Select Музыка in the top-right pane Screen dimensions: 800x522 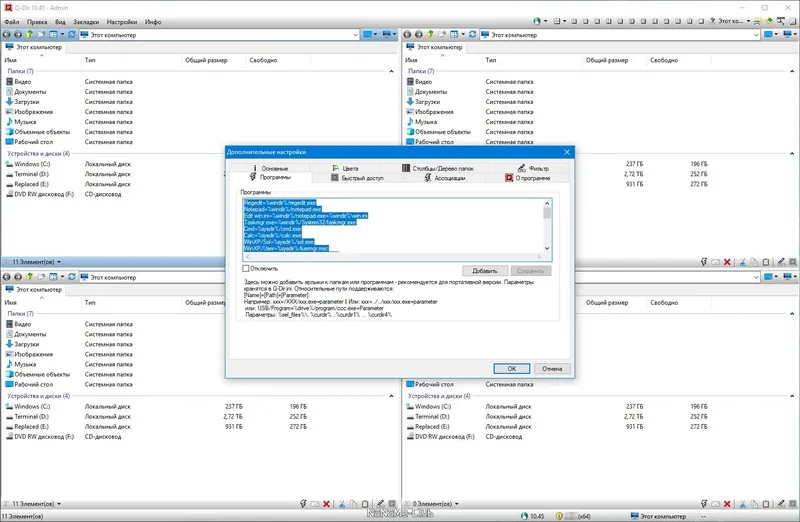click(x=426, y=122)
